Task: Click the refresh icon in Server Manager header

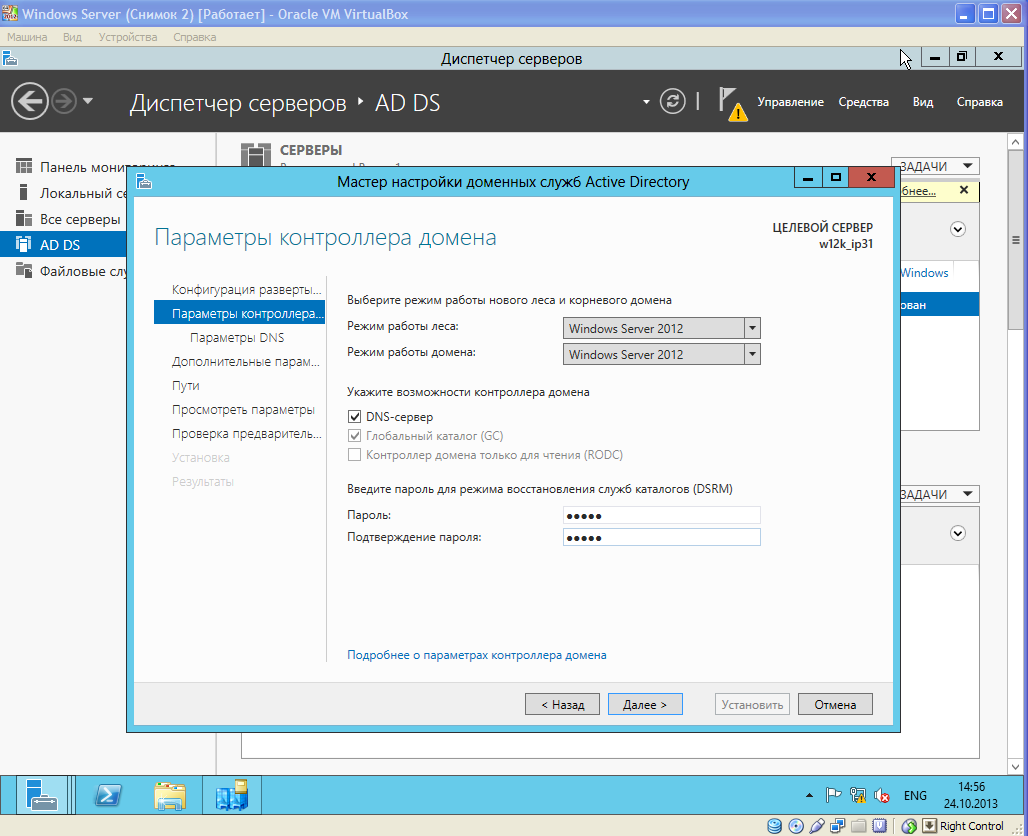Action: [673, 102]
